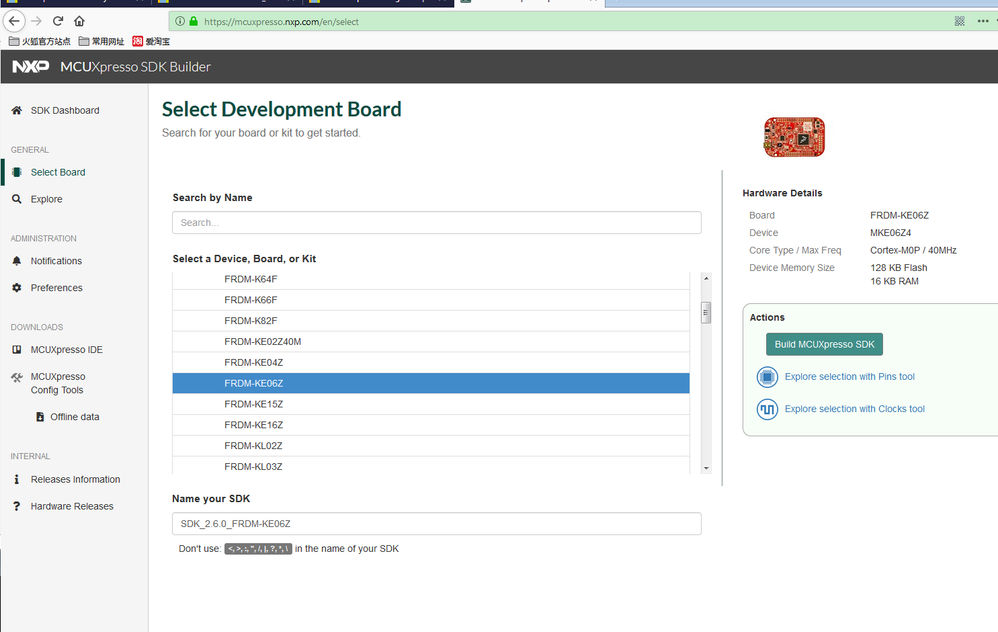The image size is (998, 632).
Task: Click the board list scrollbar up arrow
Action: point(706,278)
